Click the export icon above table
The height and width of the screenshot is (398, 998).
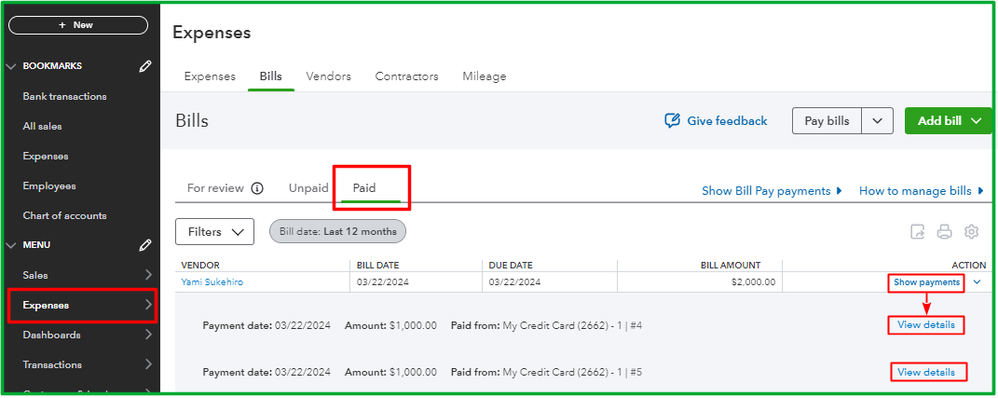918,232
